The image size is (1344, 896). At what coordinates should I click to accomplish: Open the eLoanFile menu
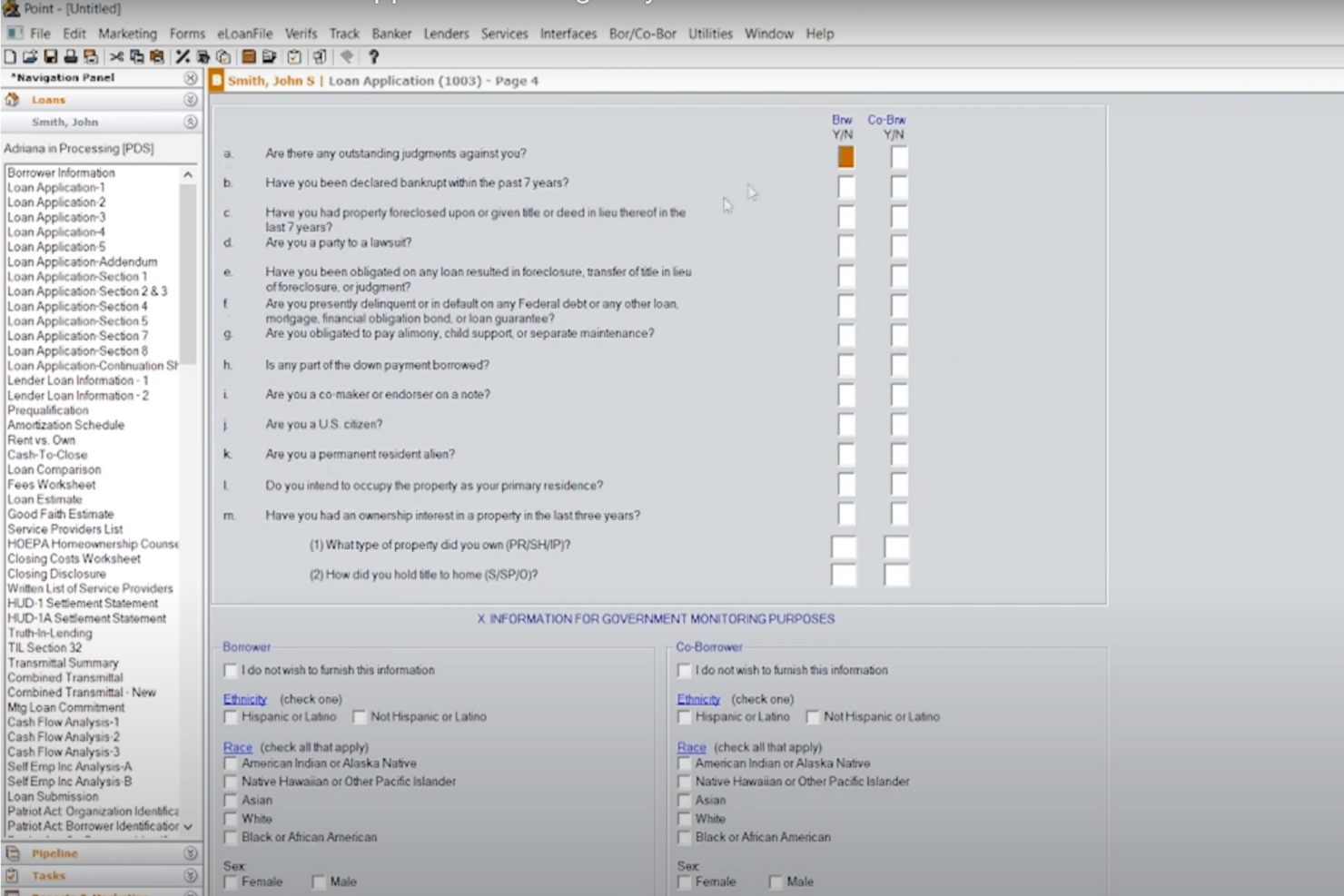(x=244, y=34)
